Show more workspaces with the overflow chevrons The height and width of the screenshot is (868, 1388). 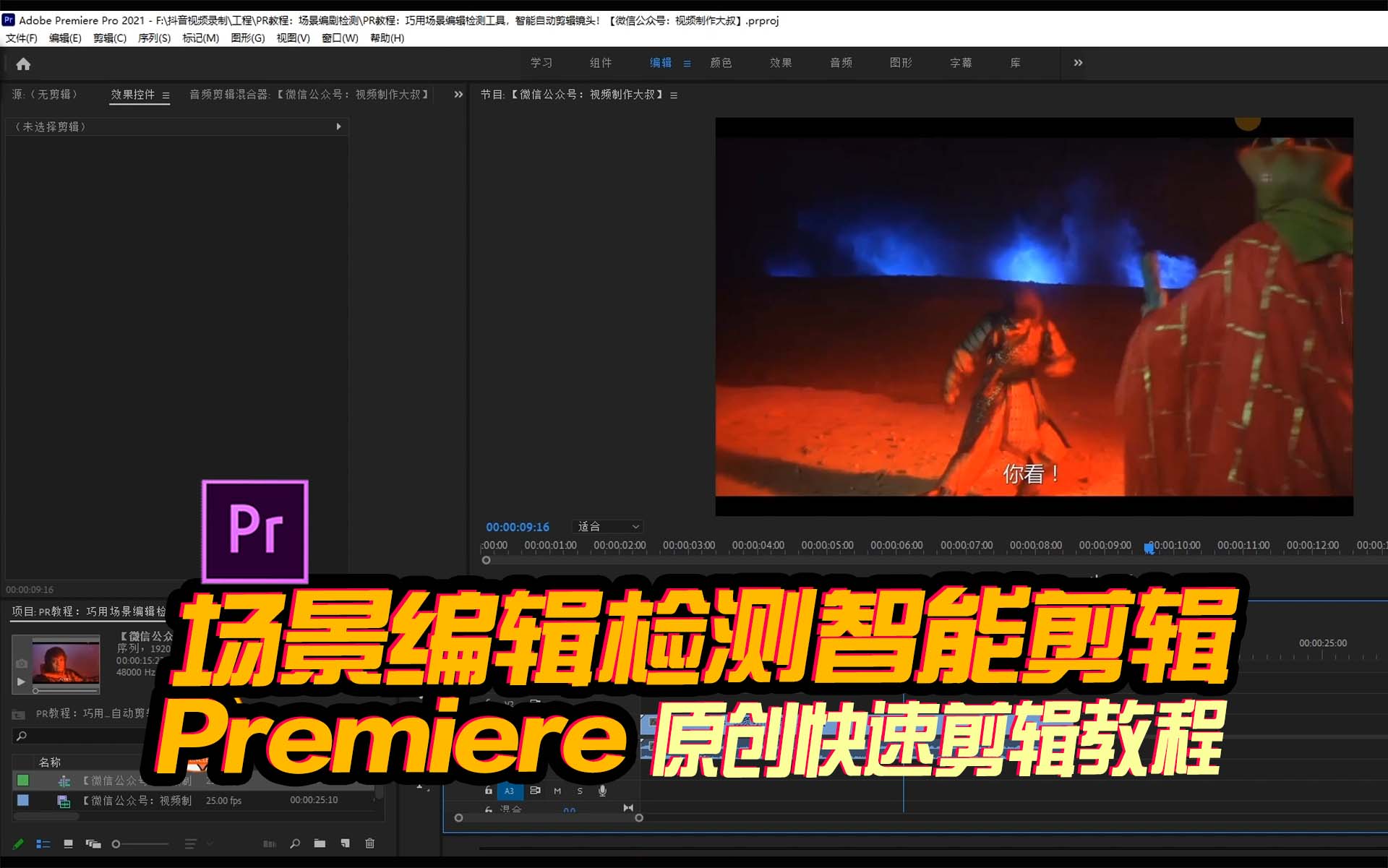coord(1078,63)
